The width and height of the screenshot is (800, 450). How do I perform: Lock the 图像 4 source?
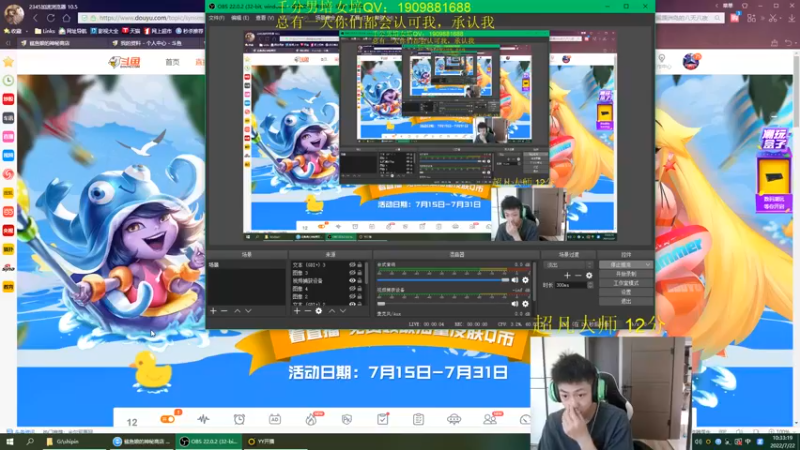360,289
